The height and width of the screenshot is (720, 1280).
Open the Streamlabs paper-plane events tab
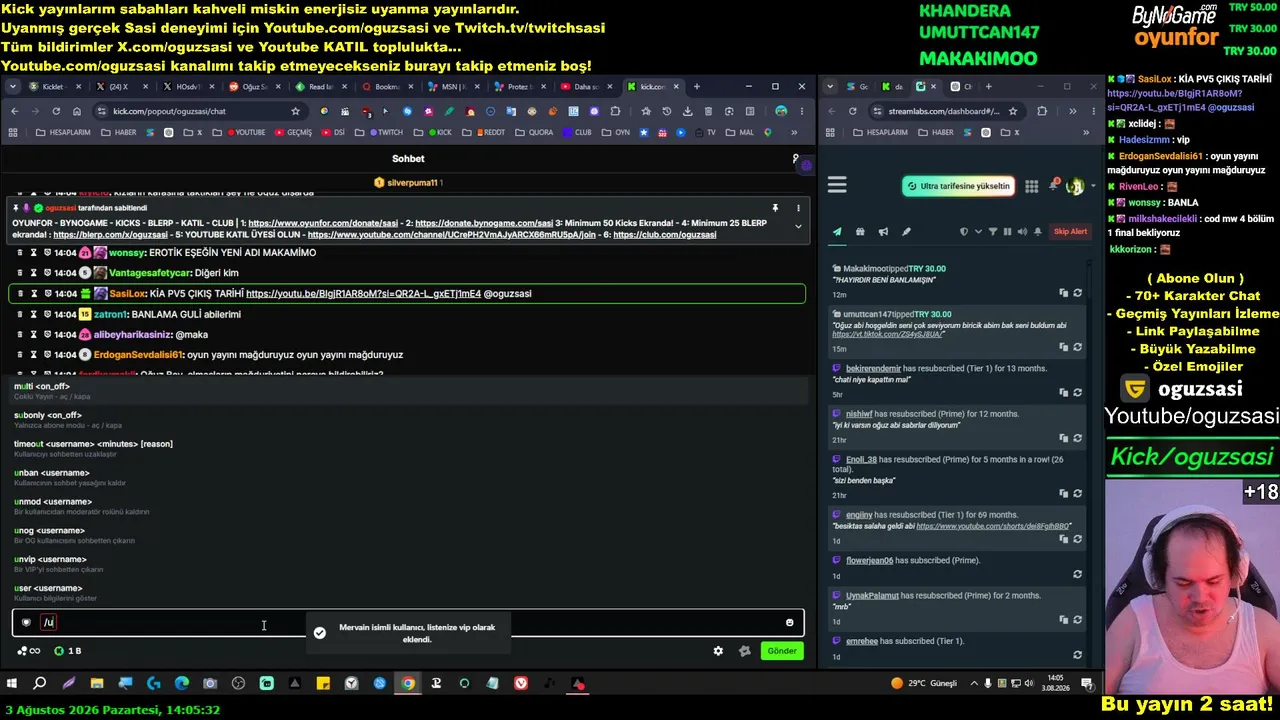pos(837,232)
